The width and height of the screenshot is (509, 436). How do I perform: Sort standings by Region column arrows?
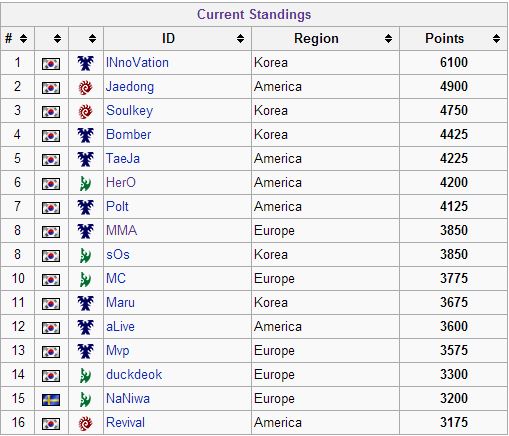point(388,39)
